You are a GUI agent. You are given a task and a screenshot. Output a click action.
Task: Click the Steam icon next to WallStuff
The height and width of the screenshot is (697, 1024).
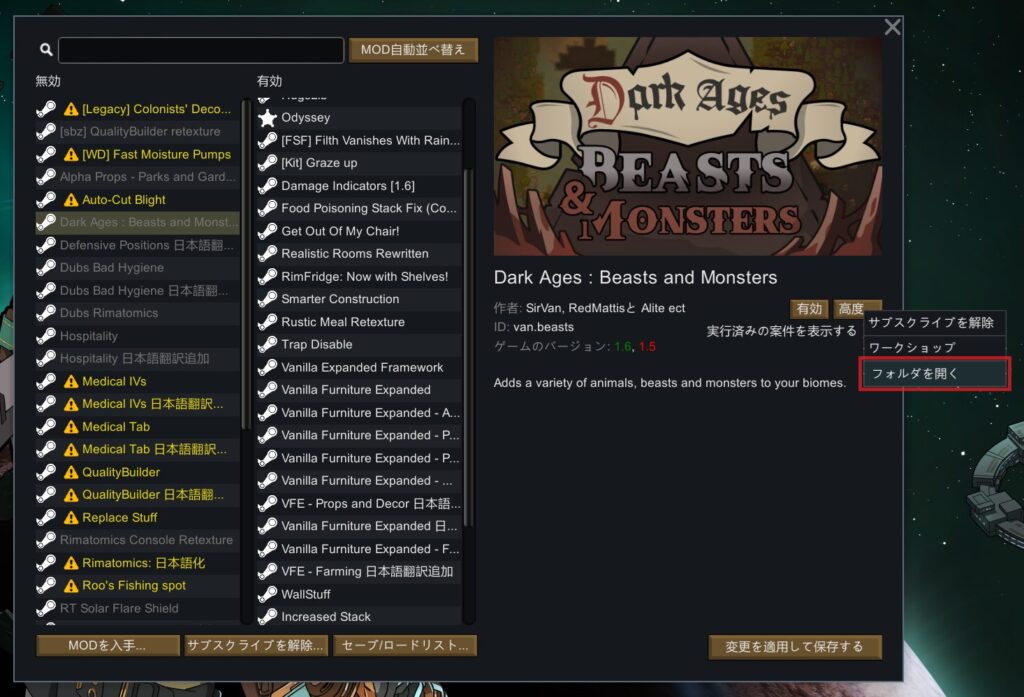click(x=267, y=594)
